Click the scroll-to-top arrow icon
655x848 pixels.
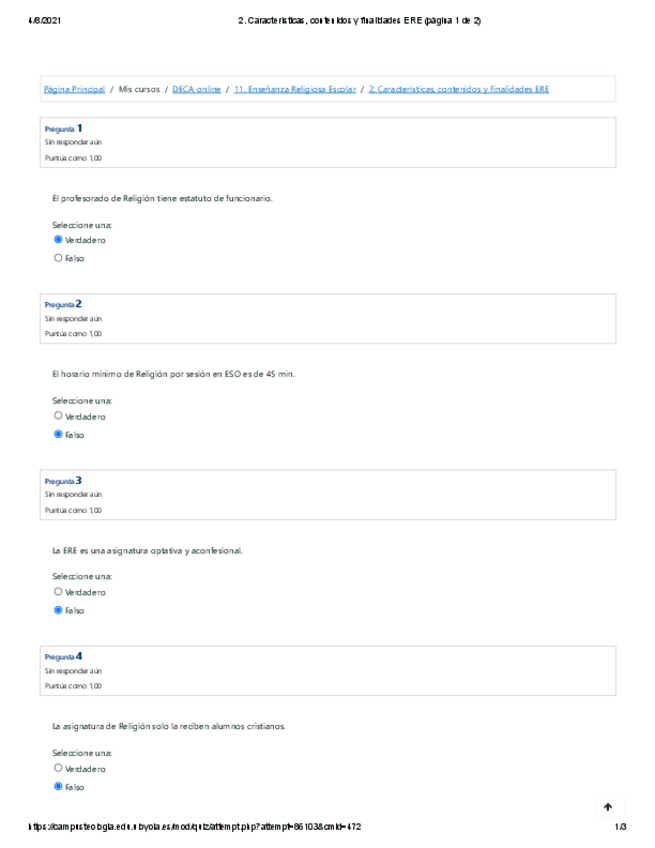click(607, 806)
